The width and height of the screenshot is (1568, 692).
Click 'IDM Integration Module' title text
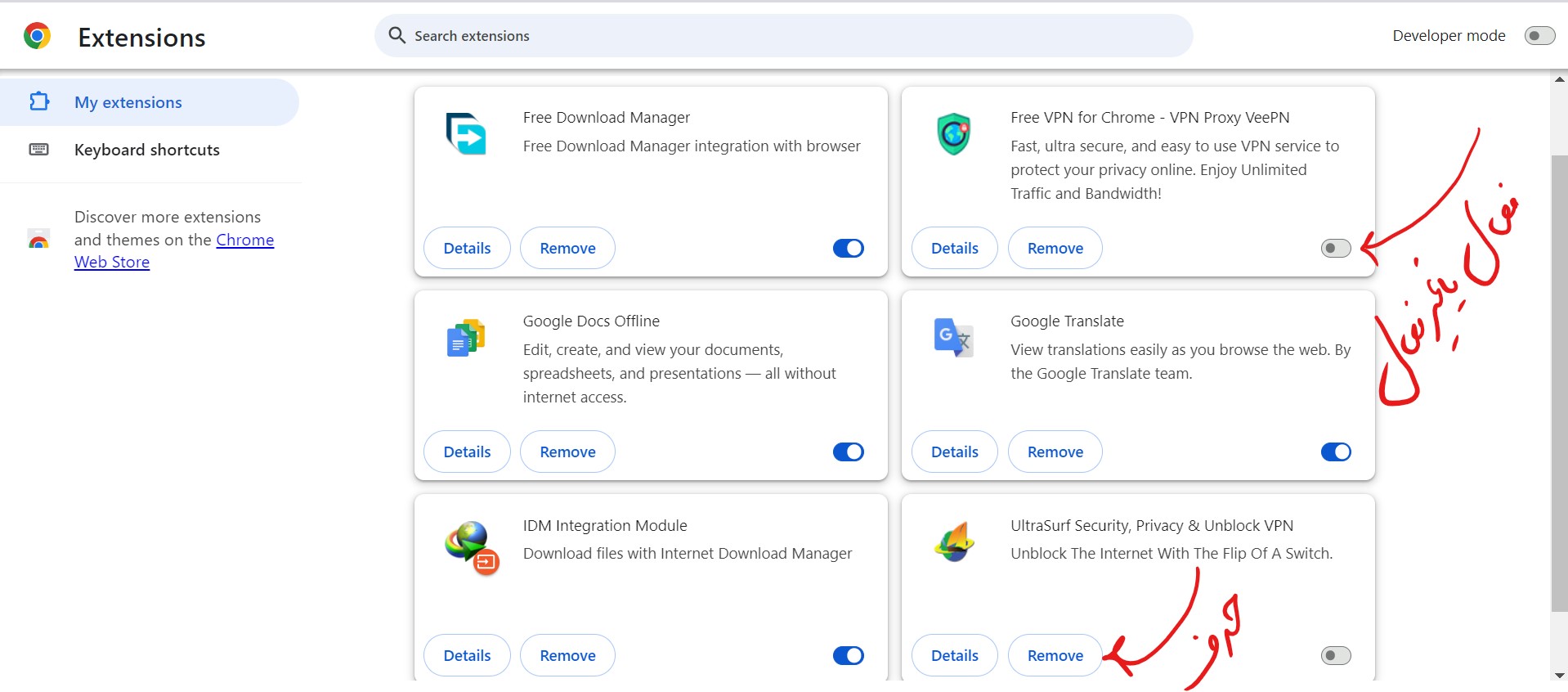[x=605, y=525]
